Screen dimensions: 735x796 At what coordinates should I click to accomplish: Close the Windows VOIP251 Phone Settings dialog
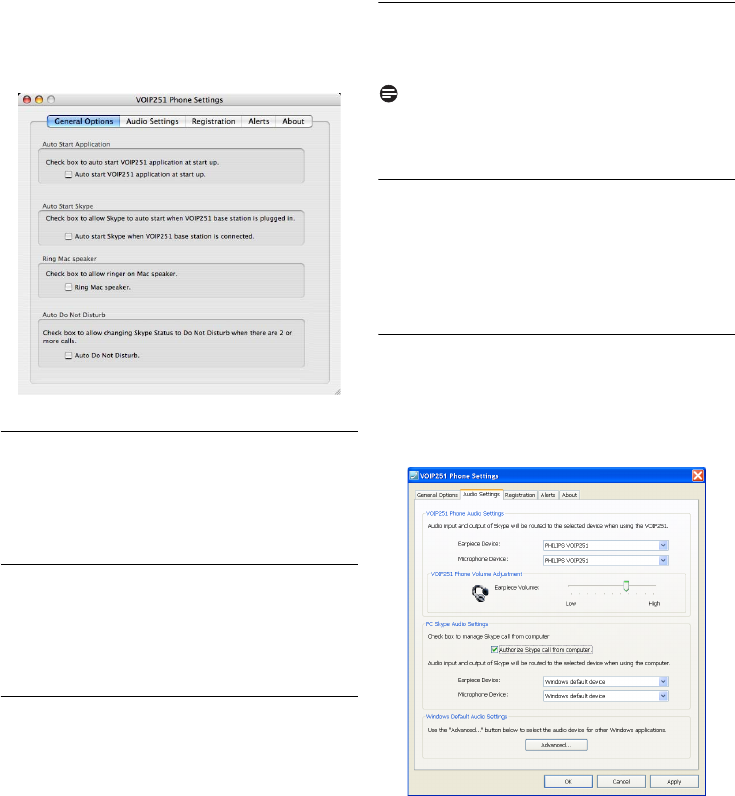(698, 476)
